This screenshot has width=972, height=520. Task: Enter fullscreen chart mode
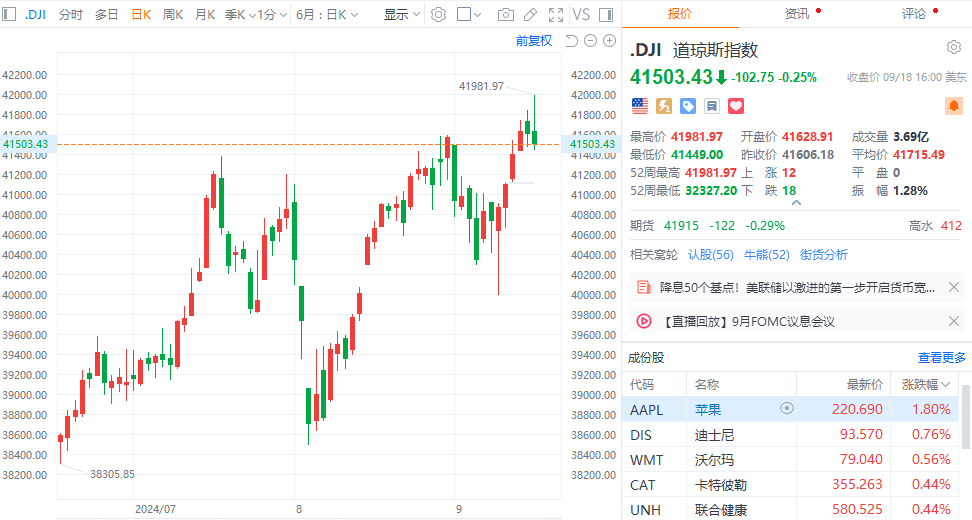(x=556, y=14)
